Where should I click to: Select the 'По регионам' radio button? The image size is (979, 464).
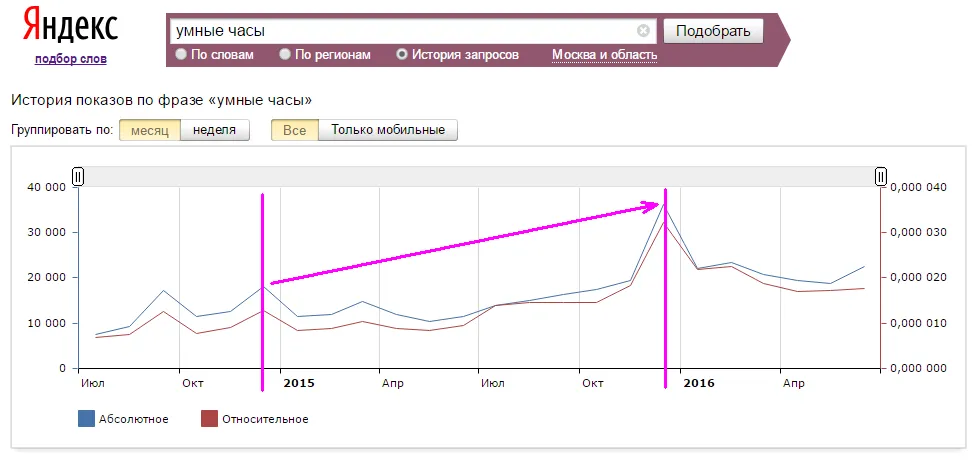[x=285, y=55]
